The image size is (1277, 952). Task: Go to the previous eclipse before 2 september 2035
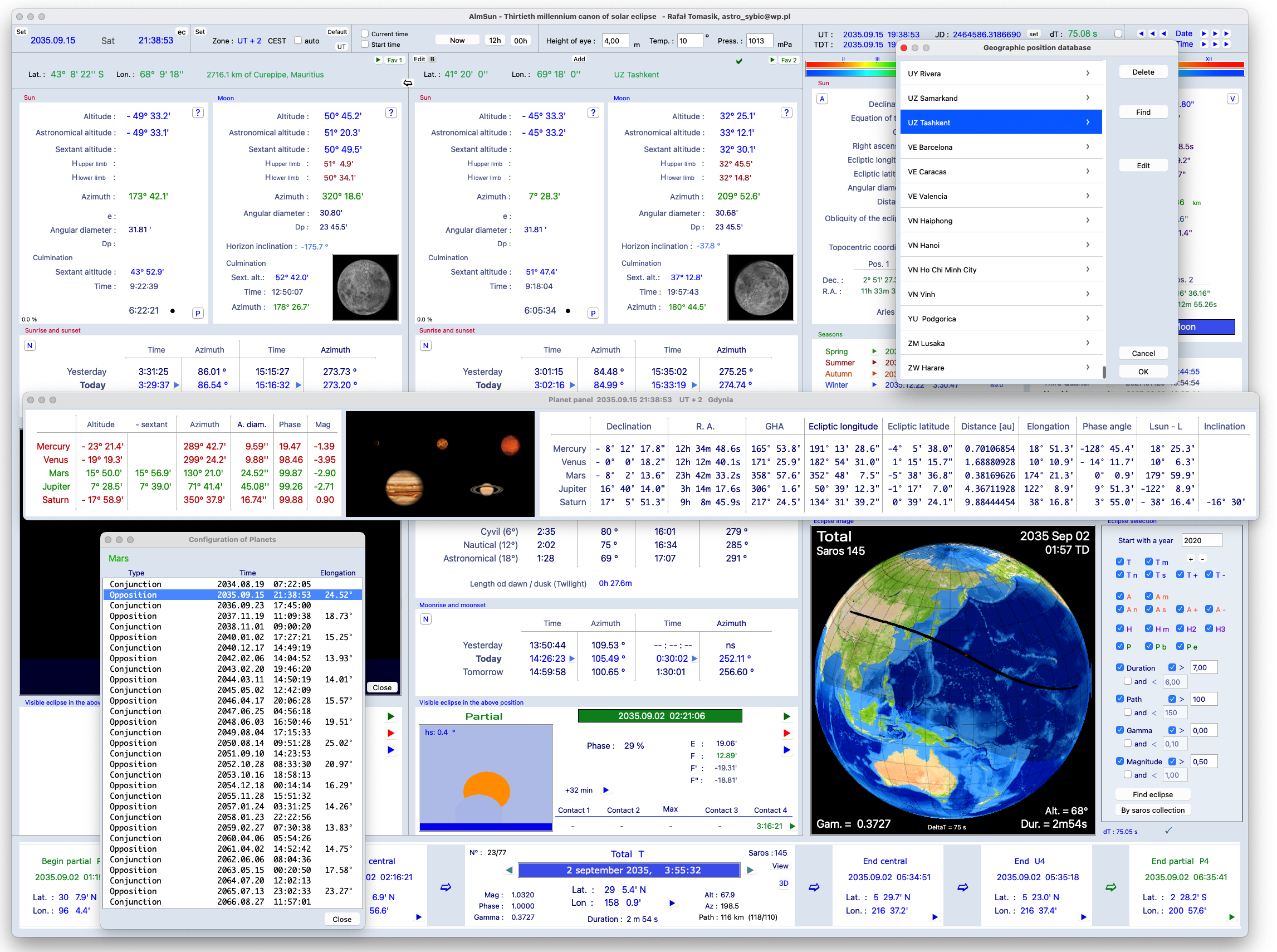[509, 870]
